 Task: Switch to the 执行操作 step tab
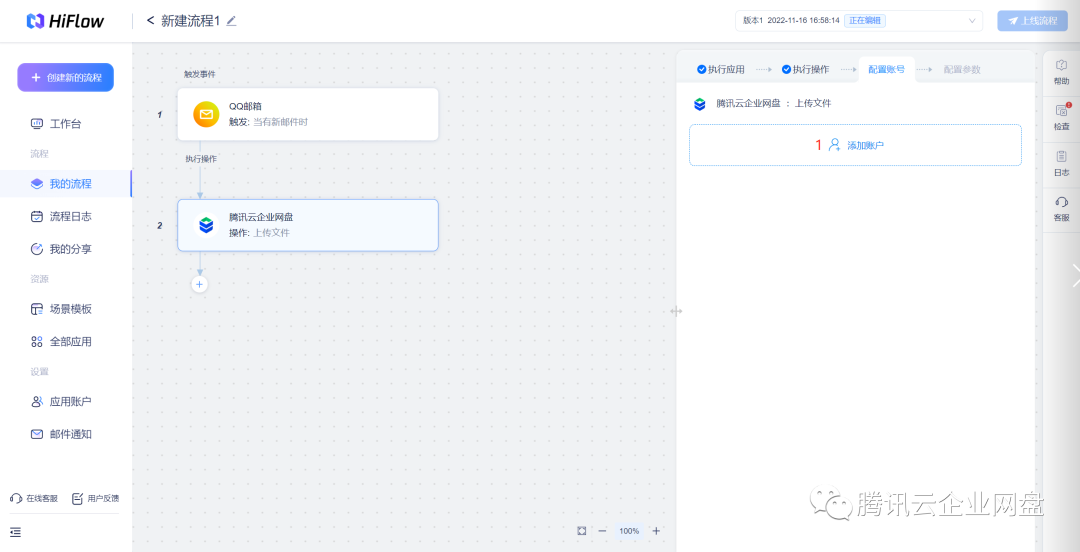point(805,70)
